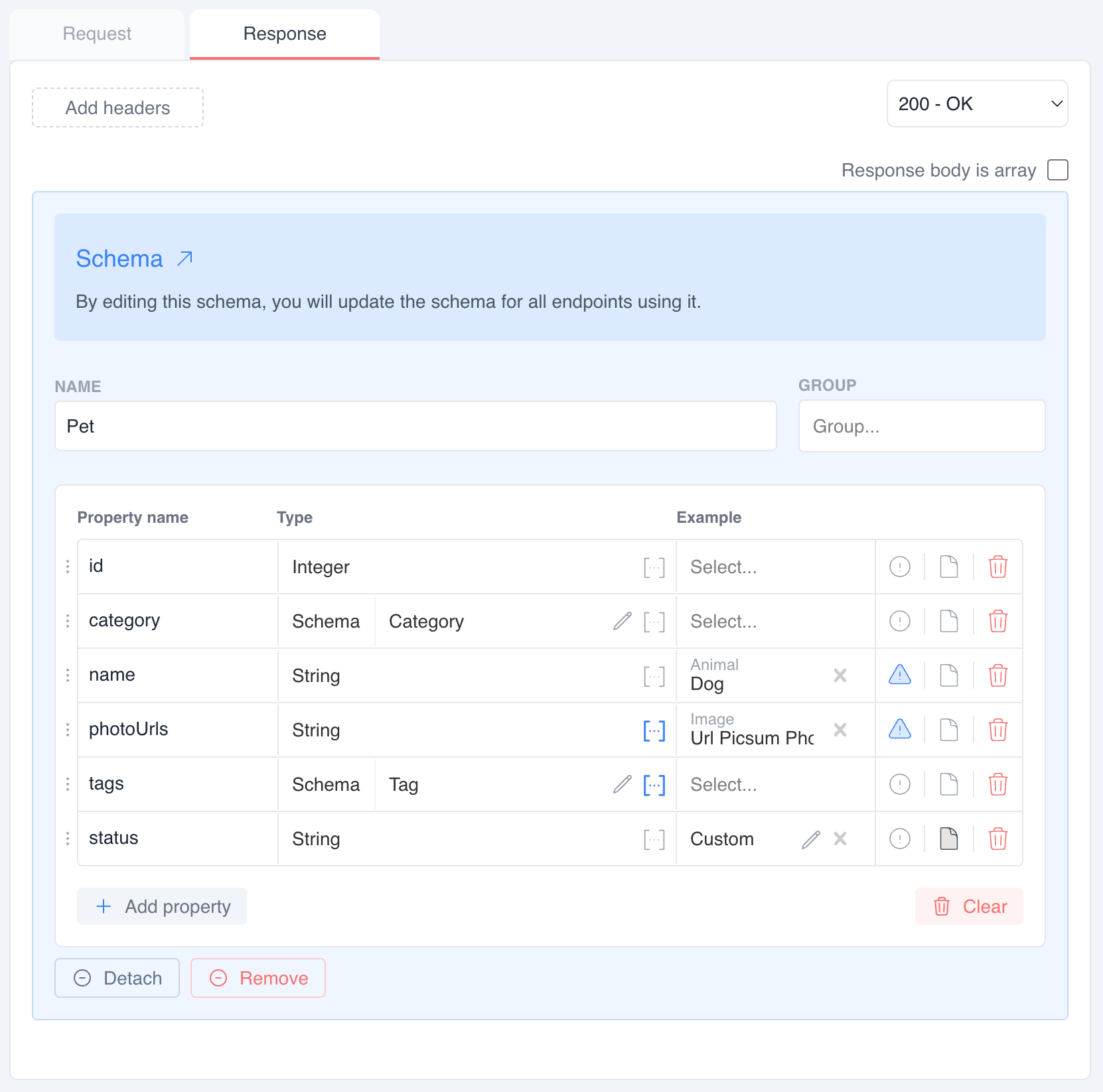
Task: Edit the Custom example pencil on status
Action: tap(810, 839)
